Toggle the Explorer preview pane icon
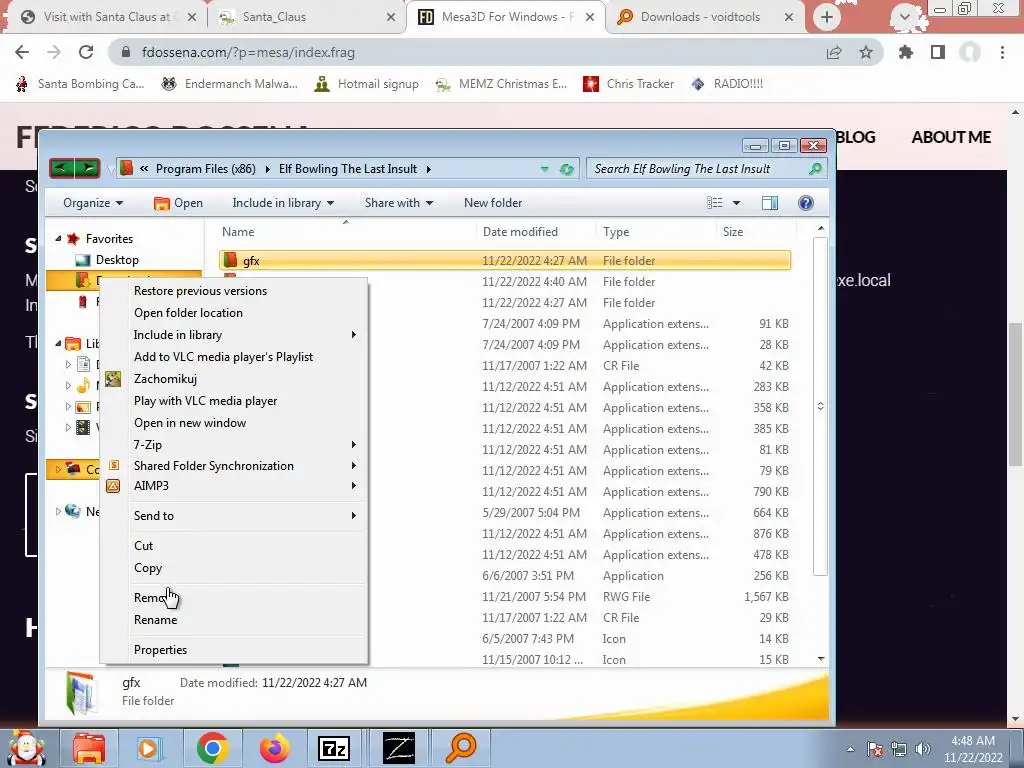This screenshot has height=768, width=1024. coord(770,203)
